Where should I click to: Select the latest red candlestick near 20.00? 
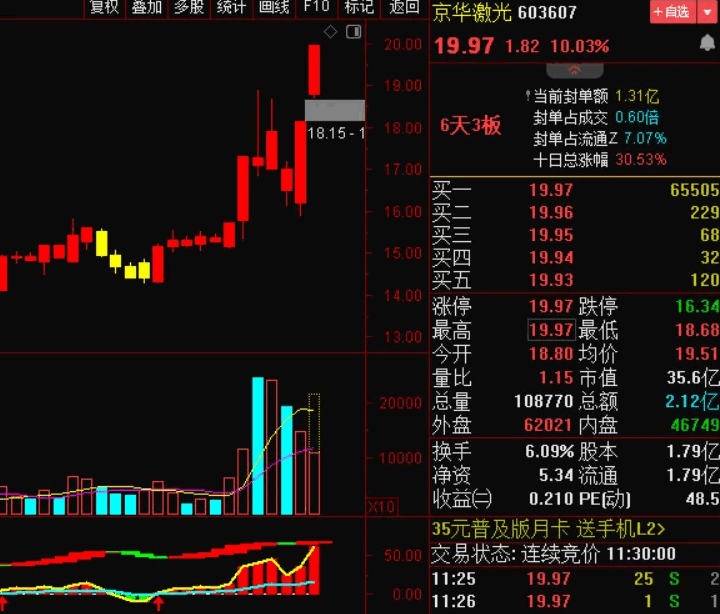(x=314, y=70)
